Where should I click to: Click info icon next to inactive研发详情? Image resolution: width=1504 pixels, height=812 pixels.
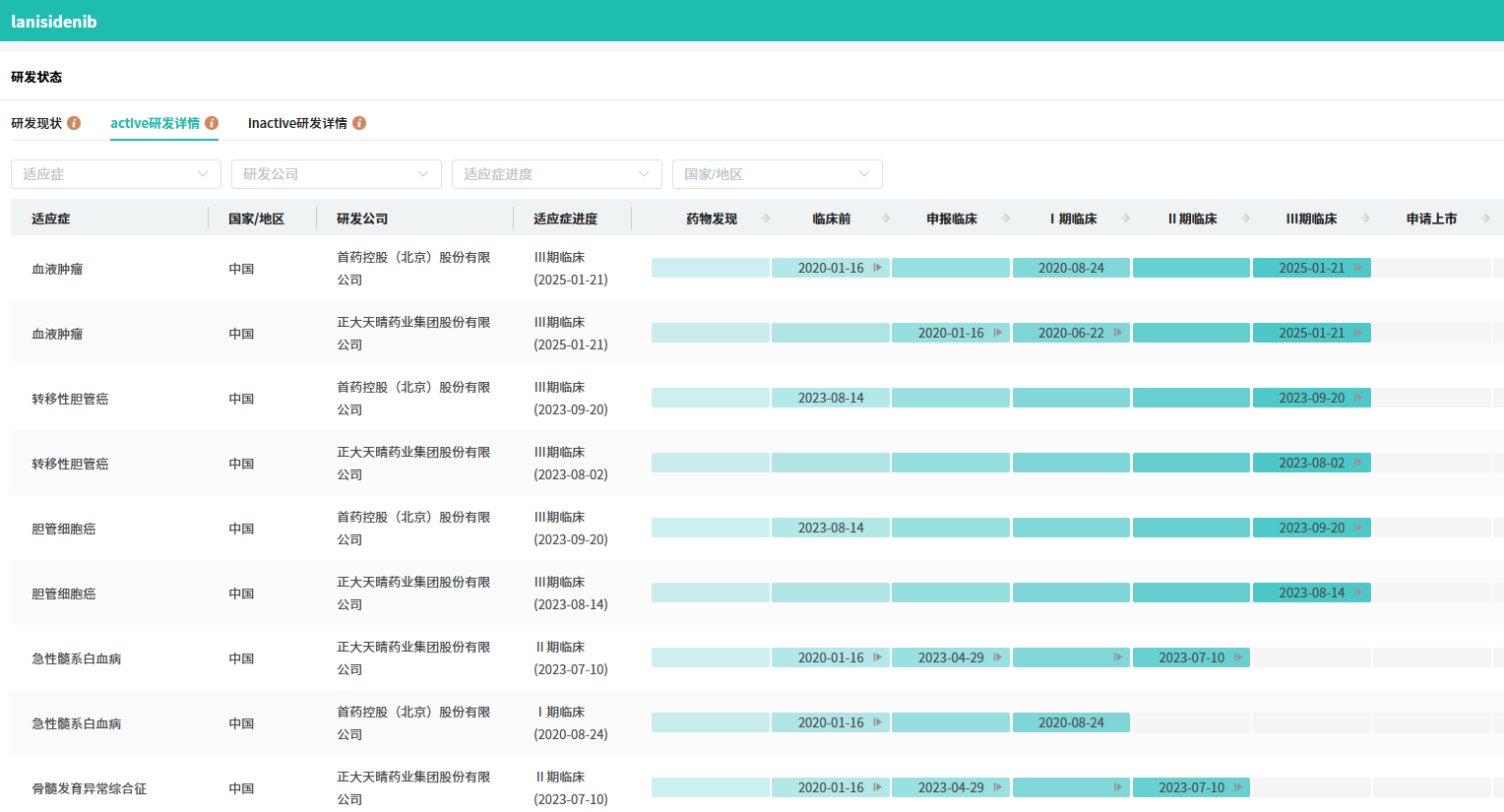tap(359, 123)
